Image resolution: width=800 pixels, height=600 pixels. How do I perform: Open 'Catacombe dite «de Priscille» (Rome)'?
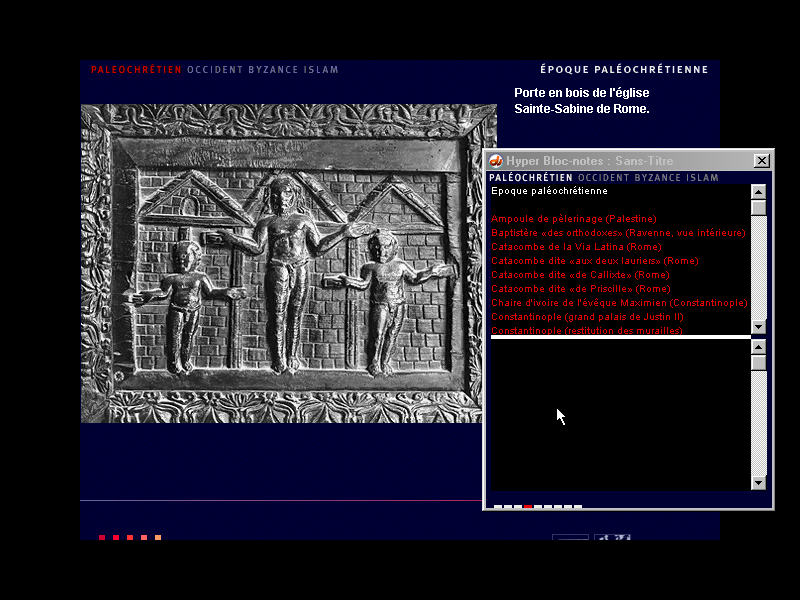(x=581, y=289)
